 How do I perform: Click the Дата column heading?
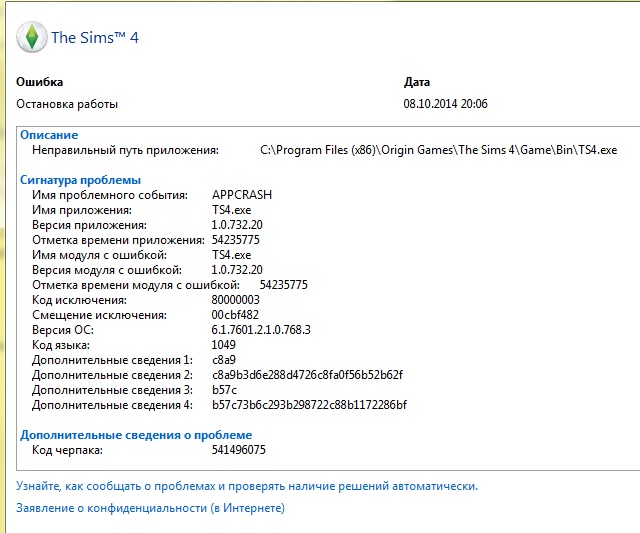click(417, 82)
